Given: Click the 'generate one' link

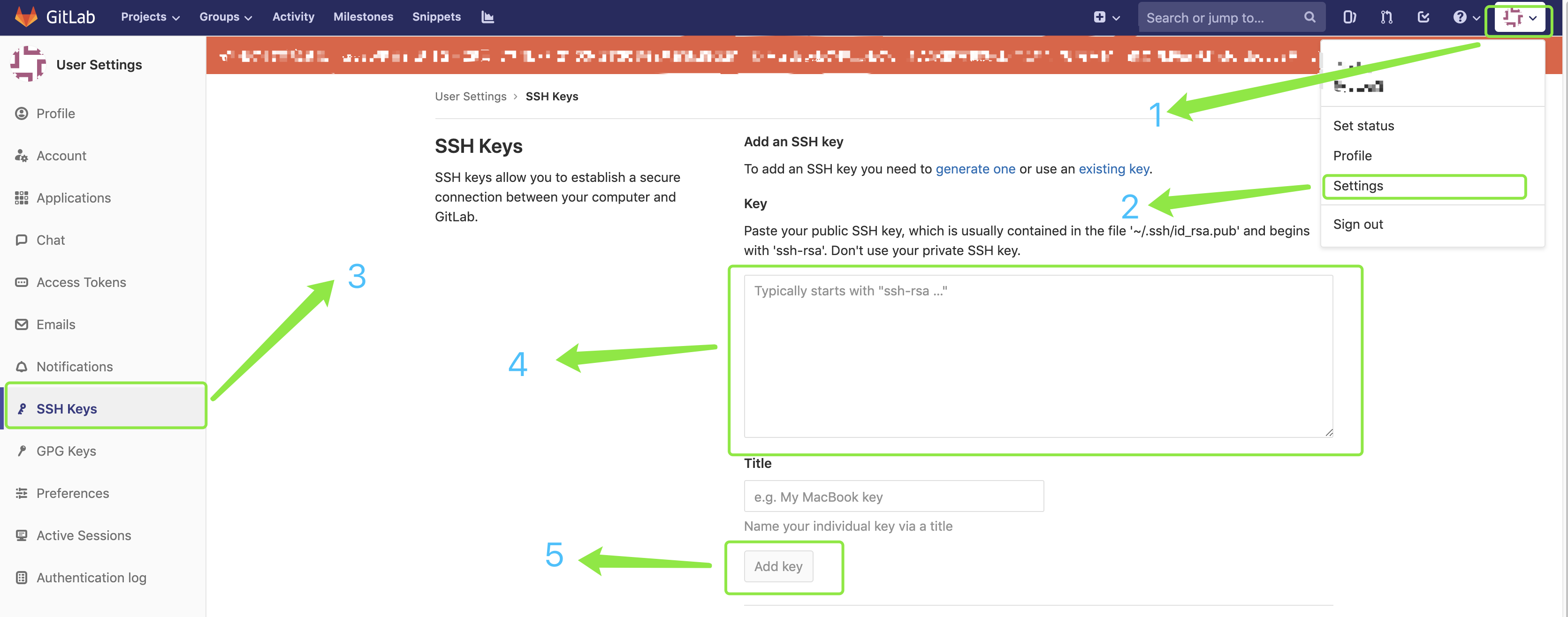Looking at the screenshot, I should click(974, 169).
